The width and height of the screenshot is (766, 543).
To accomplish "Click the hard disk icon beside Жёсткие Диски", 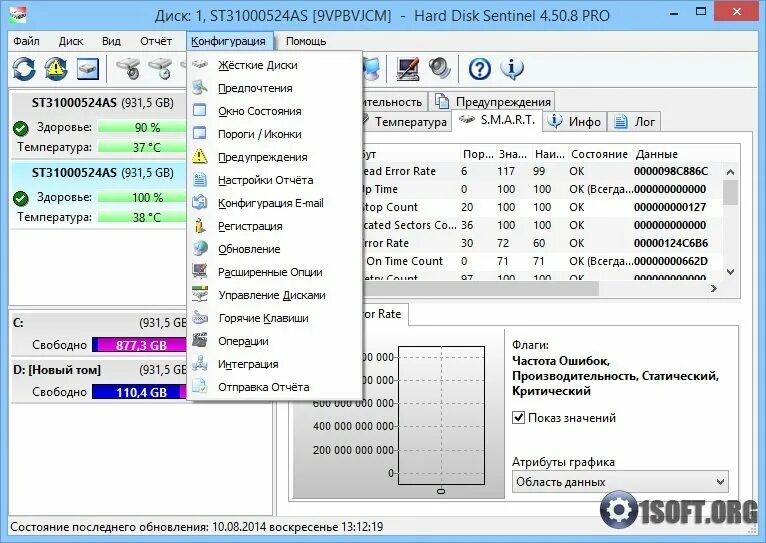I will (200, 64).
